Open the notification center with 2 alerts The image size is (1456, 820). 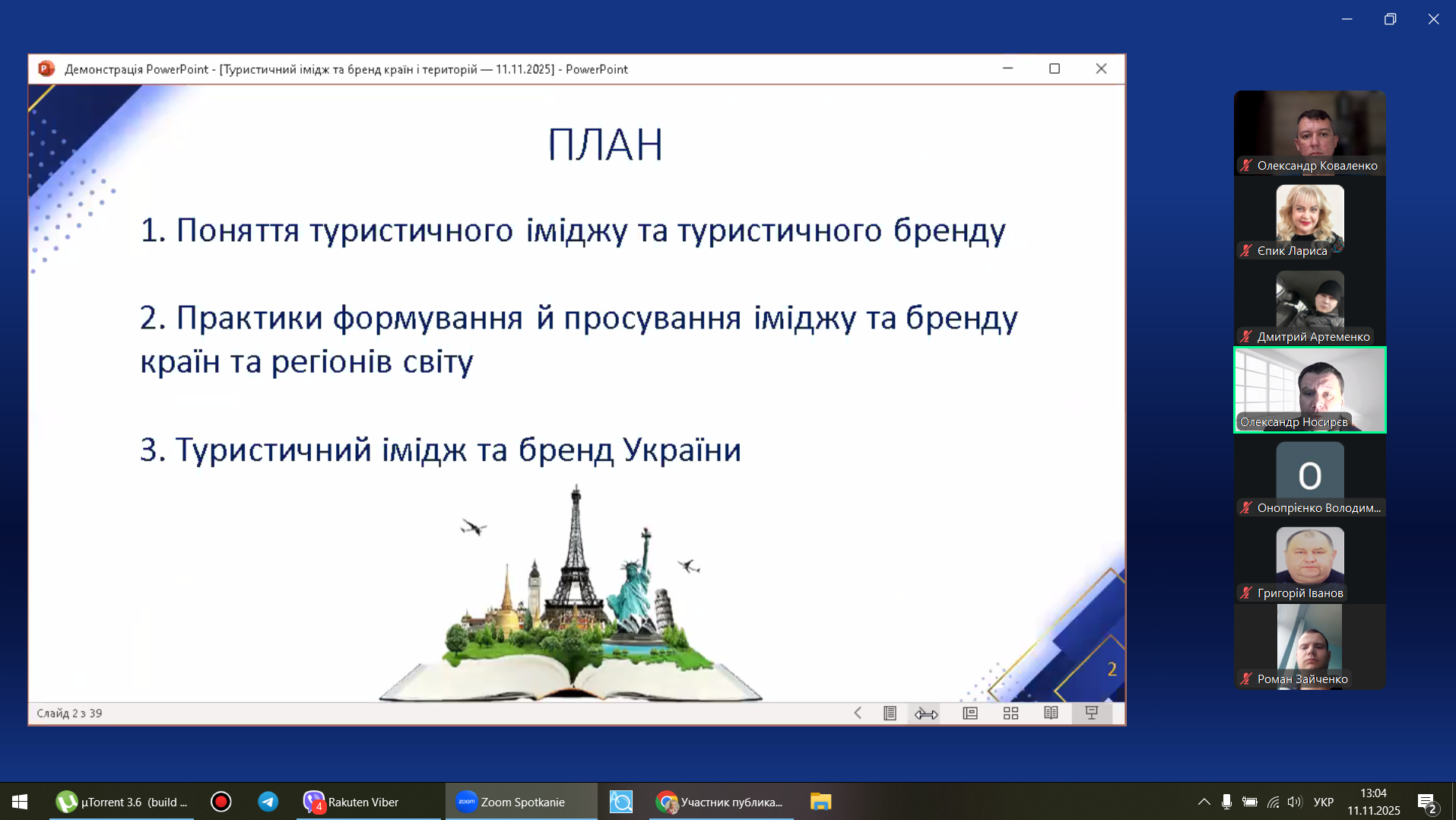[x=1426, y=803]
